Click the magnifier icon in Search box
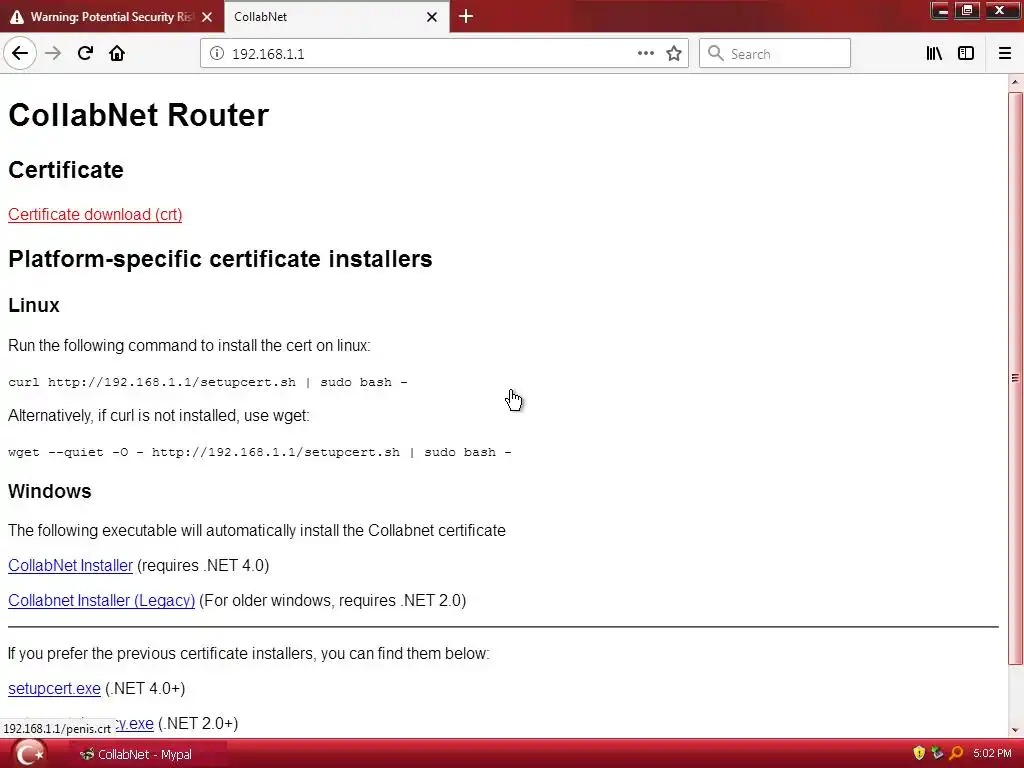Viewport: 1024px width, 768px height. tap(716, 54)
